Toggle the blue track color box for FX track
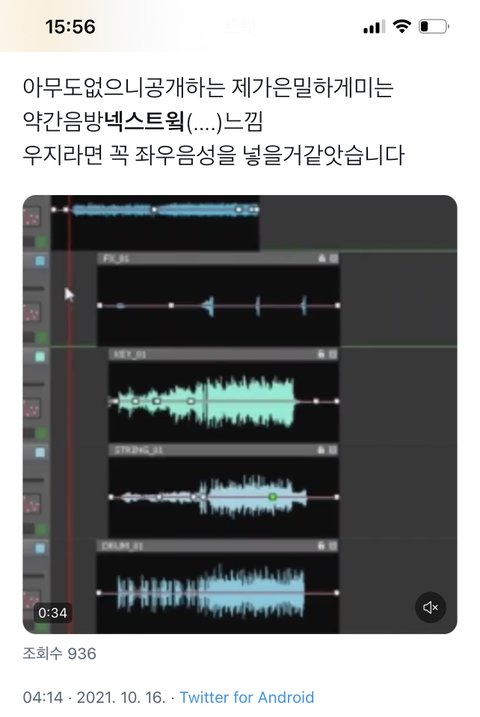 [x=40, y=261]
